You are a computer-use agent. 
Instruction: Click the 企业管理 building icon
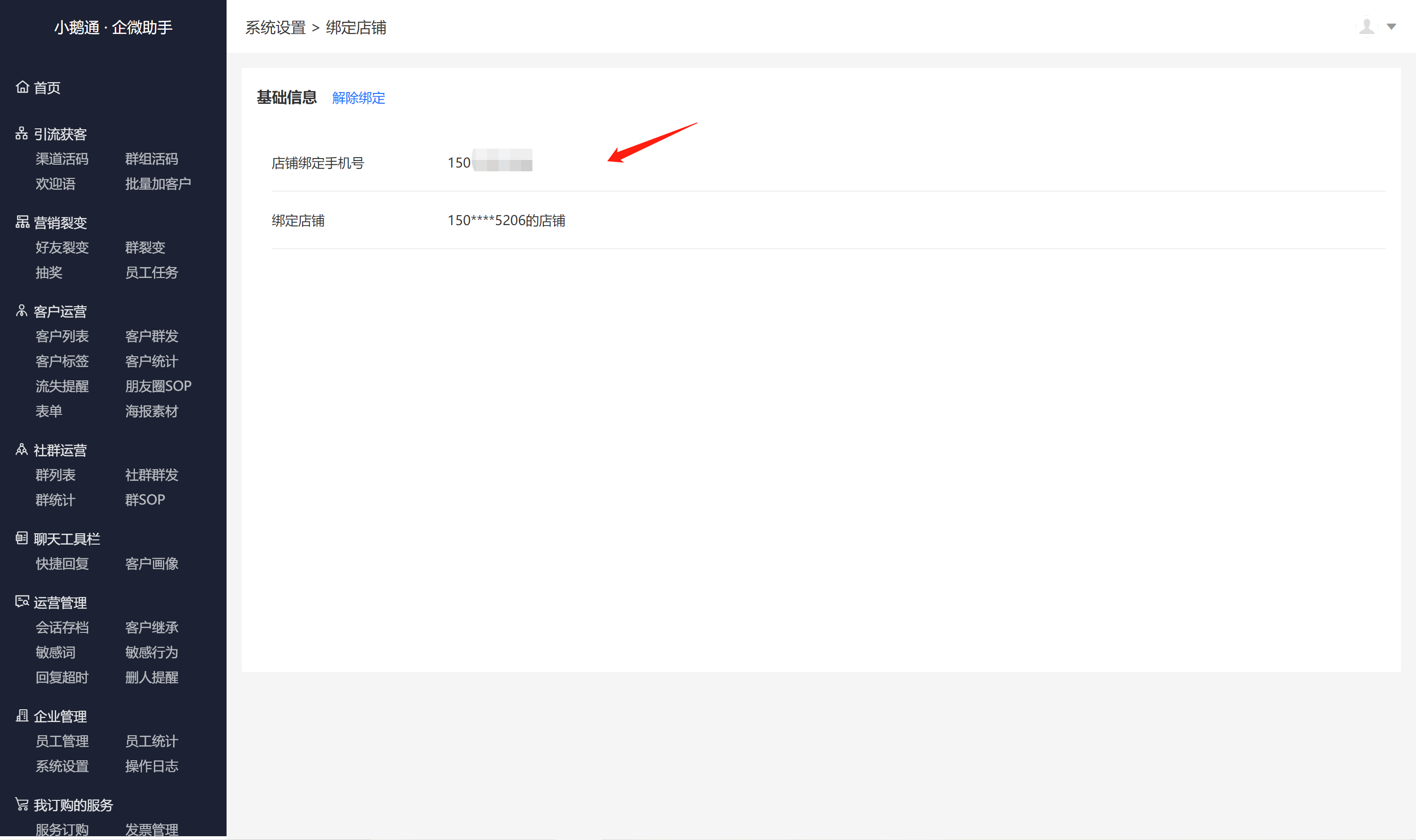[22, 715]
